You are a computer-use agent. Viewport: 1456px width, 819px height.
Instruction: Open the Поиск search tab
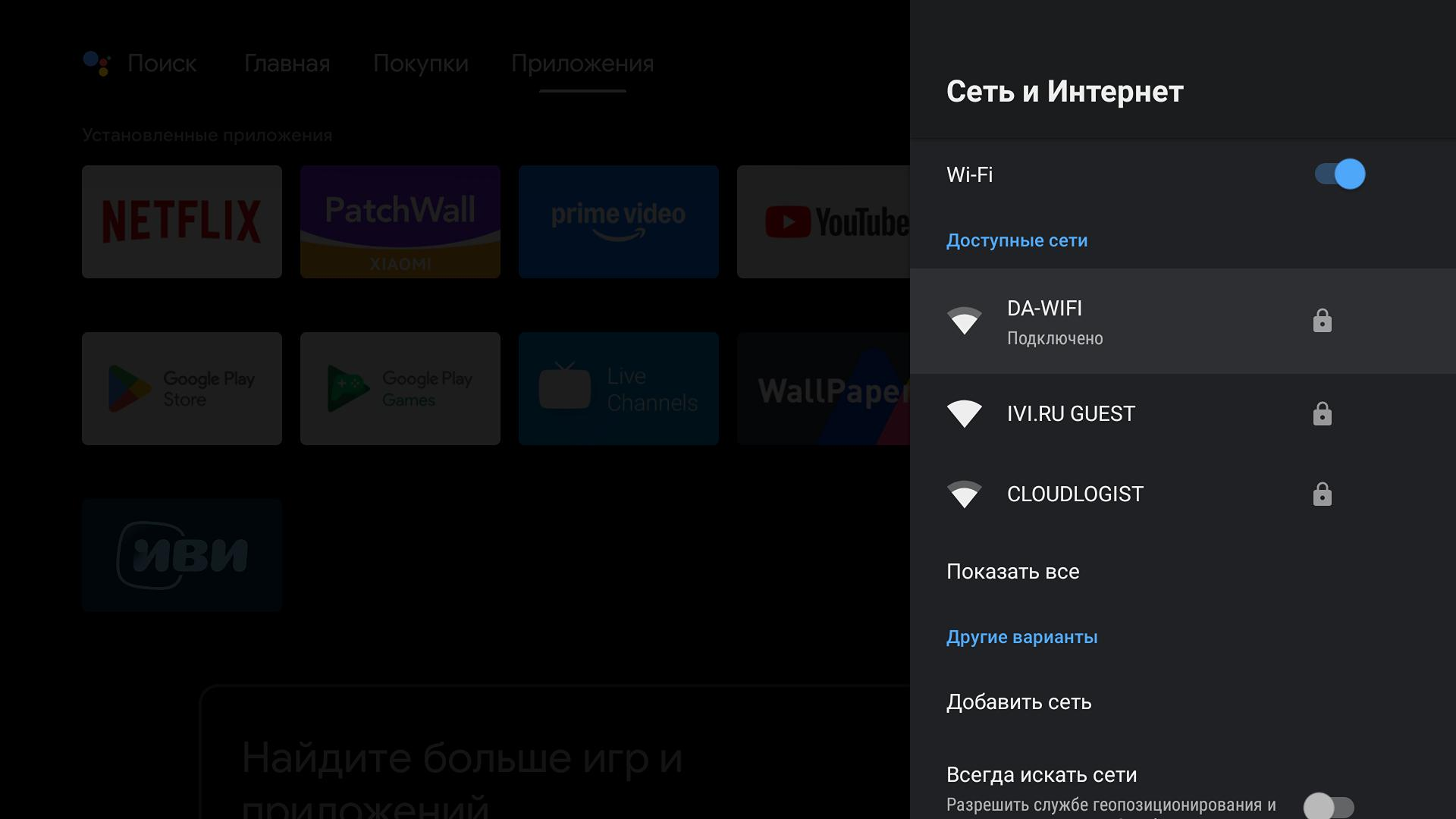[x=162, y=64]
